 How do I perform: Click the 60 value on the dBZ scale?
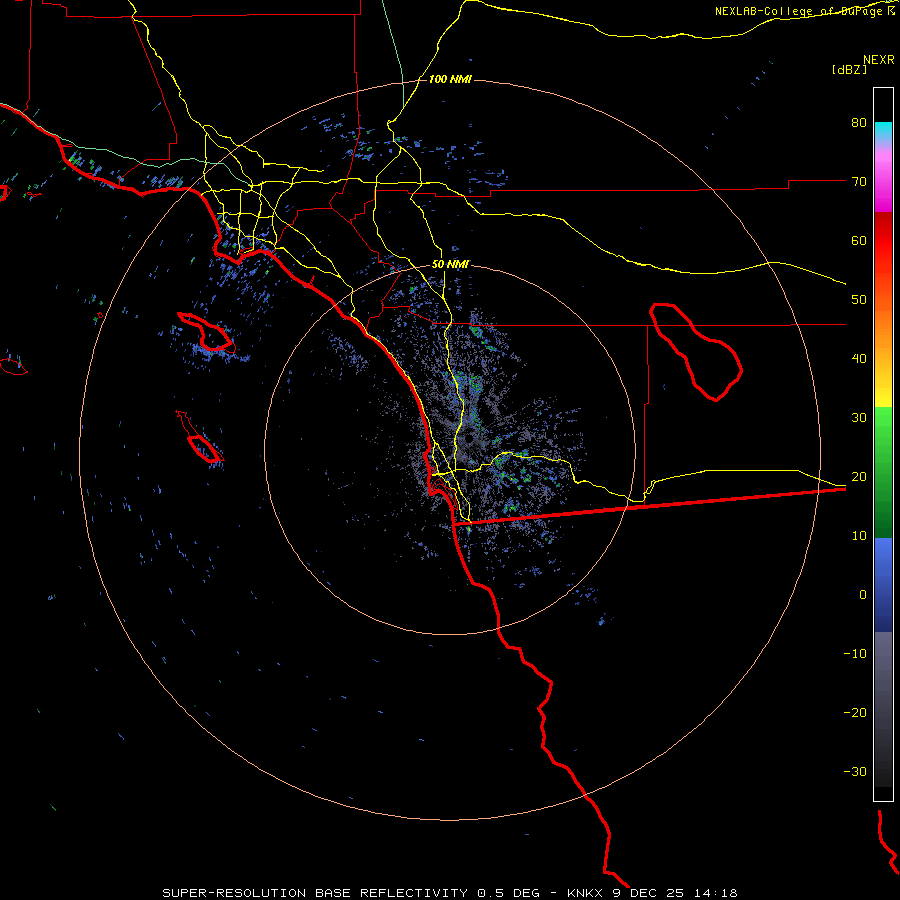pos(859,241)
